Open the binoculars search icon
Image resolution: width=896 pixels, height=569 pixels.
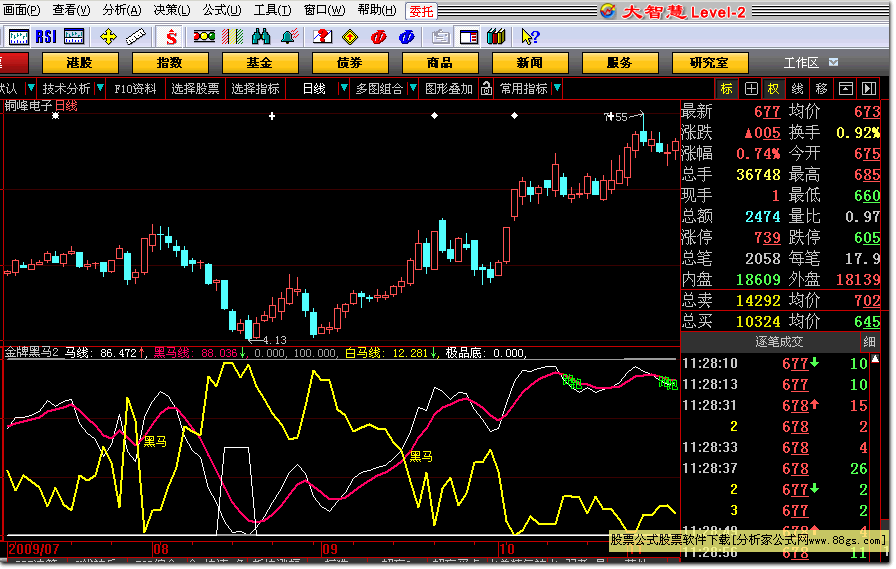[x=261, y=37]
